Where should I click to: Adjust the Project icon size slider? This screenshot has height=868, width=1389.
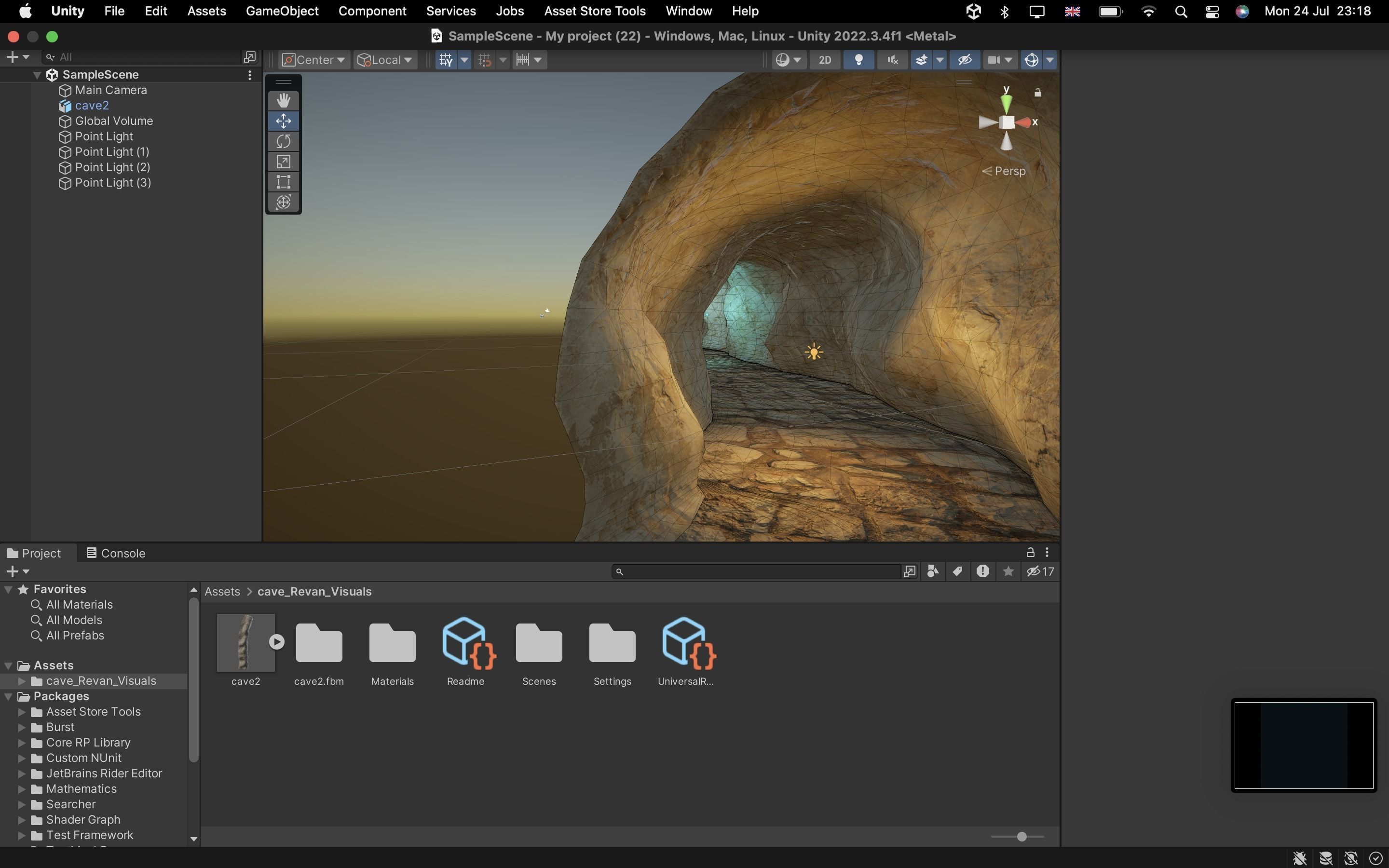[1021, 837]
